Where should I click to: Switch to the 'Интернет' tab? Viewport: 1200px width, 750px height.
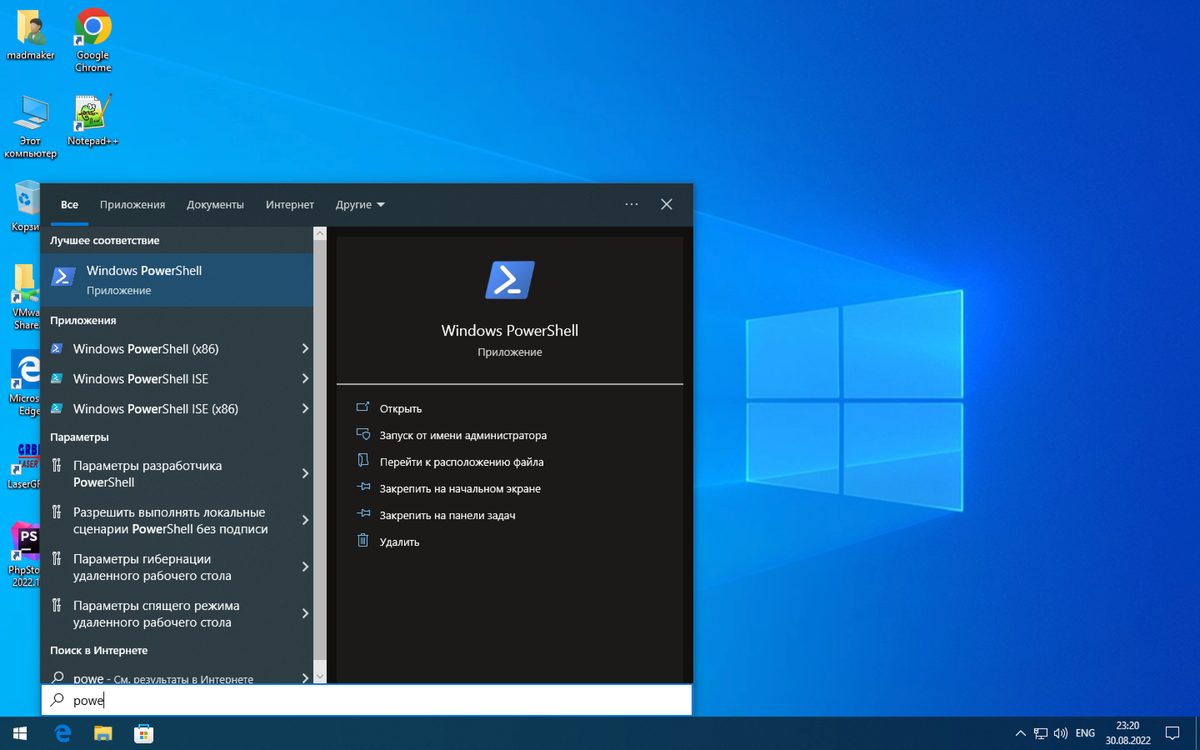[x=290, y=204]
